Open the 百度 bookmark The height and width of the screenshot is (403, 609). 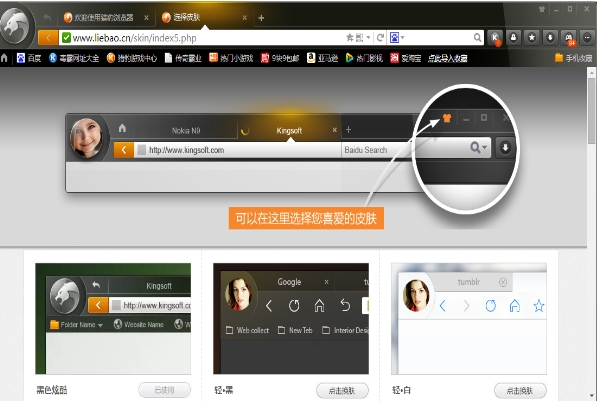pyautogui.click(x=29, y=58)
